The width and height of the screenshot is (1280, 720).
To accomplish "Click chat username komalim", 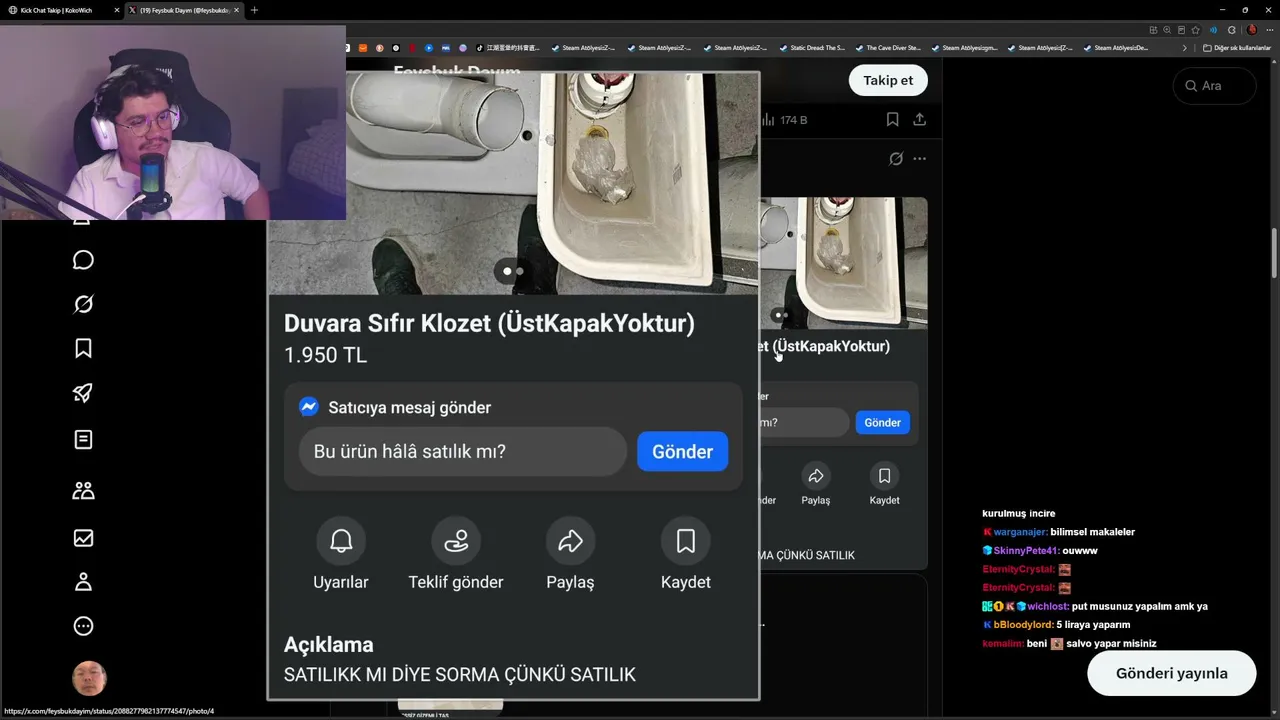I will tap(1003, 643).
